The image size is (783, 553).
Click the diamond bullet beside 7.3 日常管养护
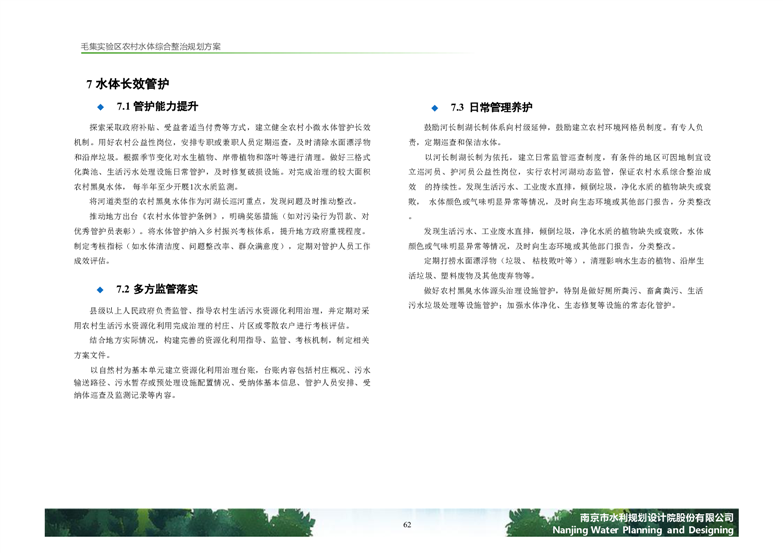click(x=436, y=107)
